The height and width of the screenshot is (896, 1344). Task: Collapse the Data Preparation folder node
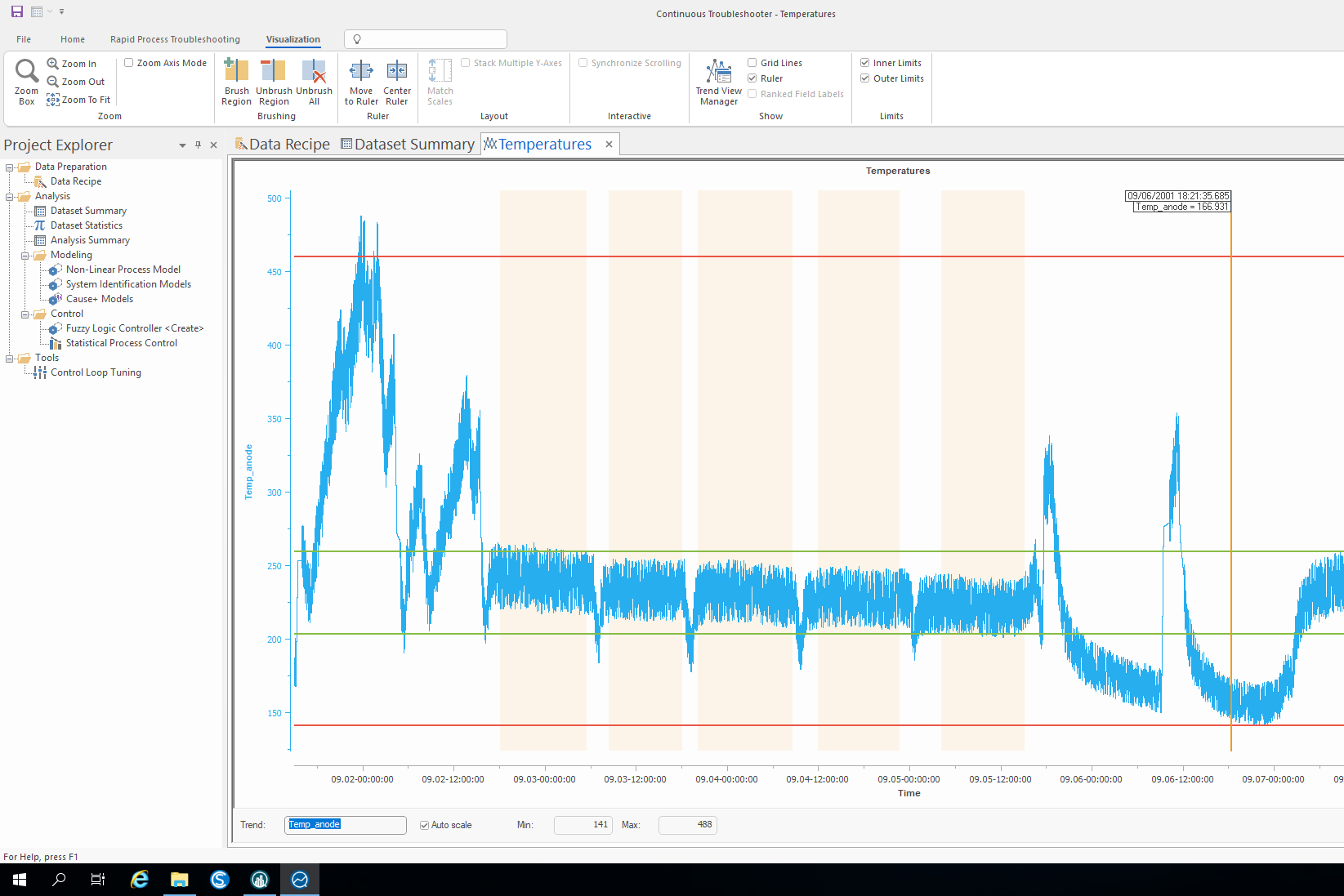[x=9, y=167]
